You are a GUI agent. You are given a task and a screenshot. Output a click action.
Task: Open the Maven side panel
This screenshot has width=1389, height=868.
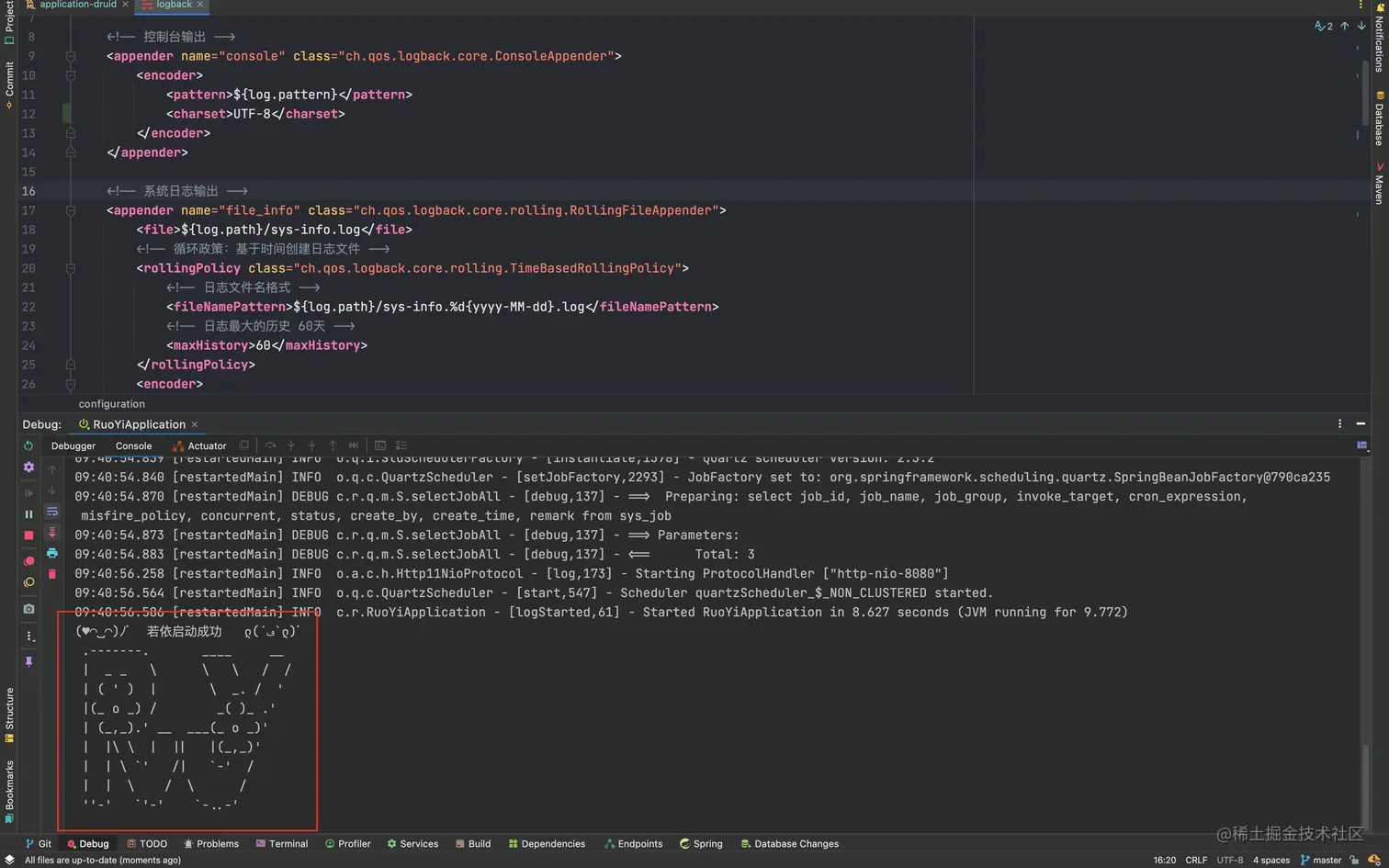1379,184
